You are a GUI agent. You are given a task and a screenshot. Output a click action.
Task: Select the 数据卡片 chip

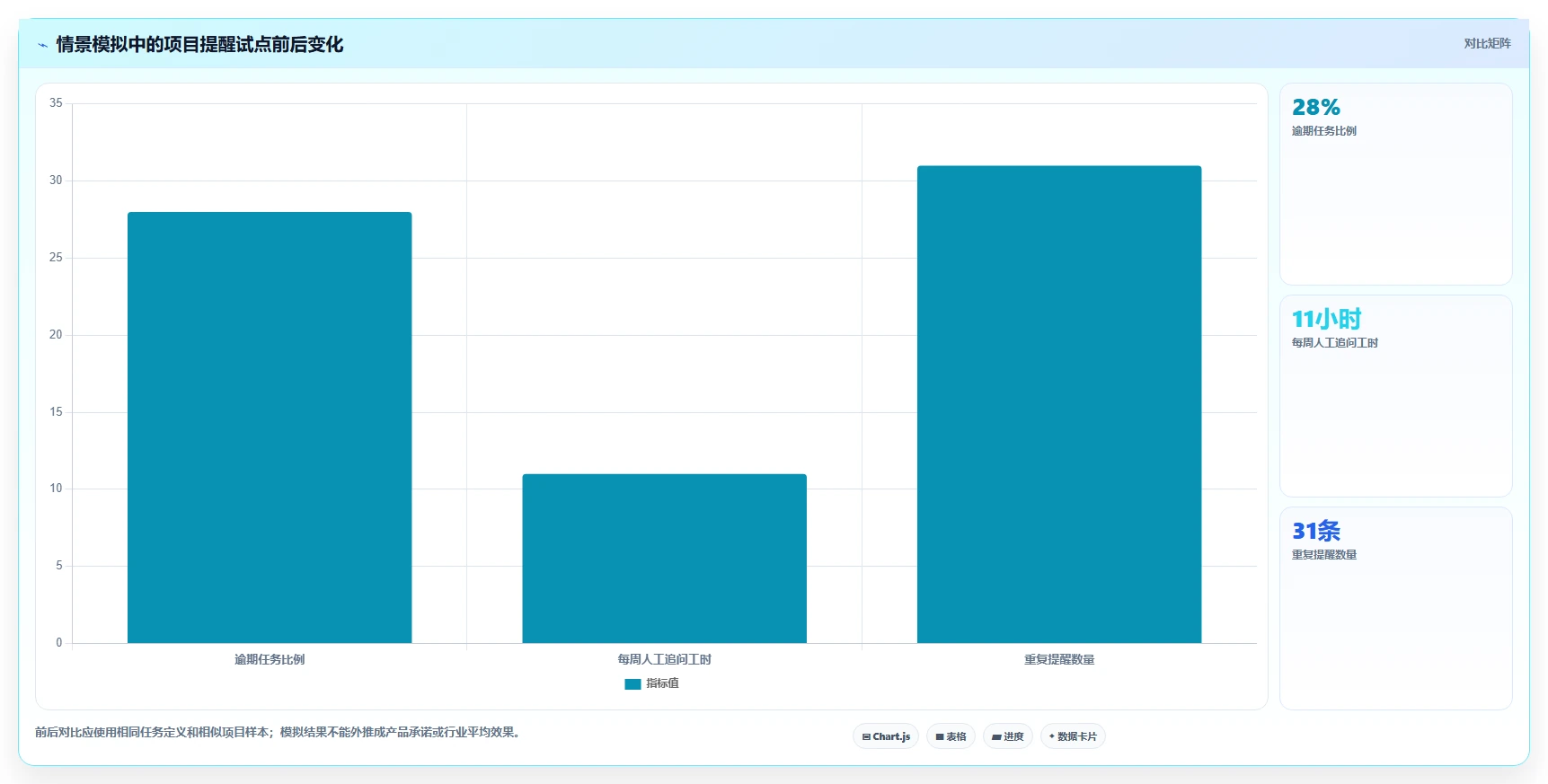coord(1073,736)
